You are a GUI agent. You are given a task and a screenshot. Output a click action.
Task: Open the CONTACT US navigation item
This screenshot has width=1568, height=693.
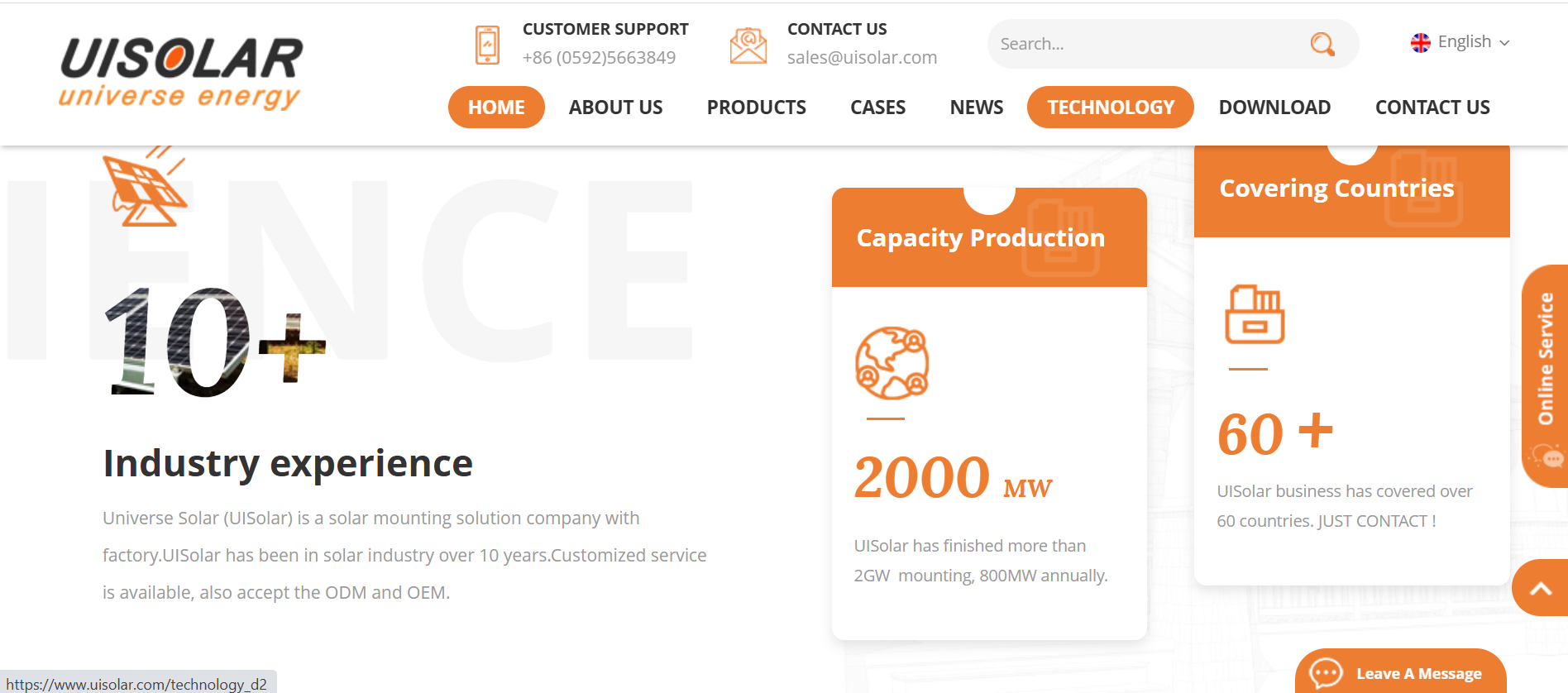point(1432,108)
